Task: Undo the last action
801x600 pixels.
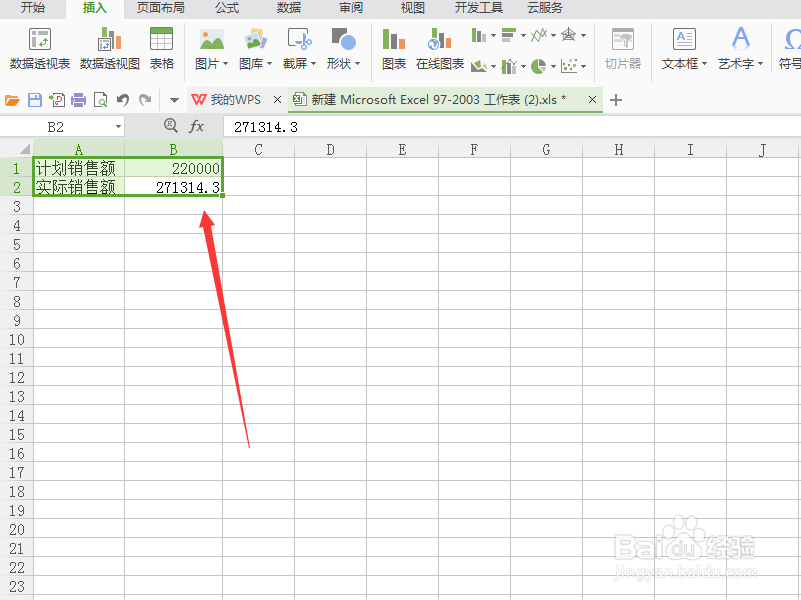Action: (x=123, y=100)
